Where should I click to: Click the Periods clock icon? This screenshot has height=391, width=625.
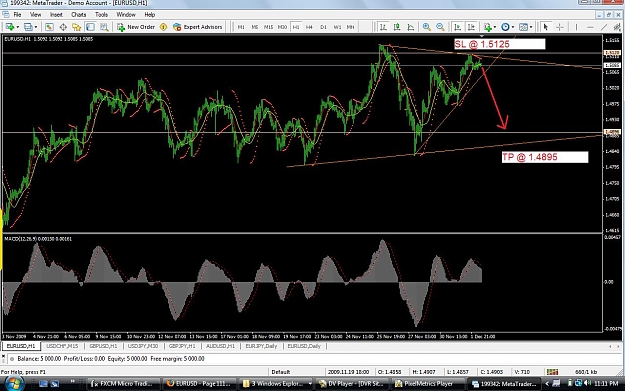pyautogui.click(x=505, y=27)
